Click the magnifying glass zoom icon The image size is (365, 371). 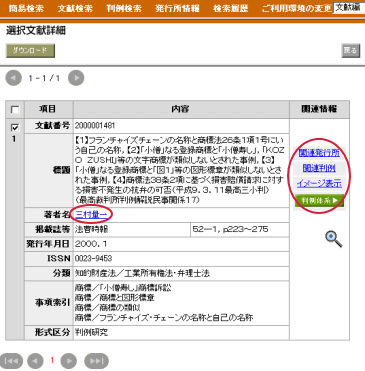click(333, 239)
